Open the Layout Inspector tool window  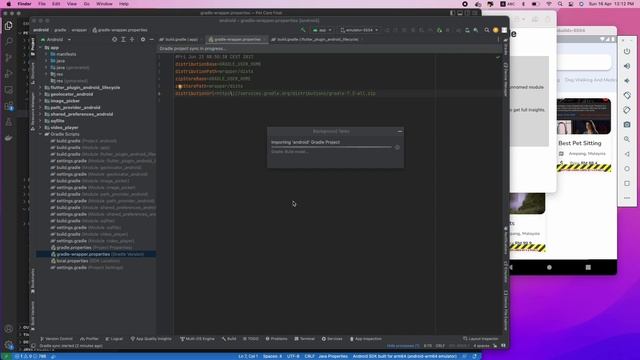(x=481, y=339)
